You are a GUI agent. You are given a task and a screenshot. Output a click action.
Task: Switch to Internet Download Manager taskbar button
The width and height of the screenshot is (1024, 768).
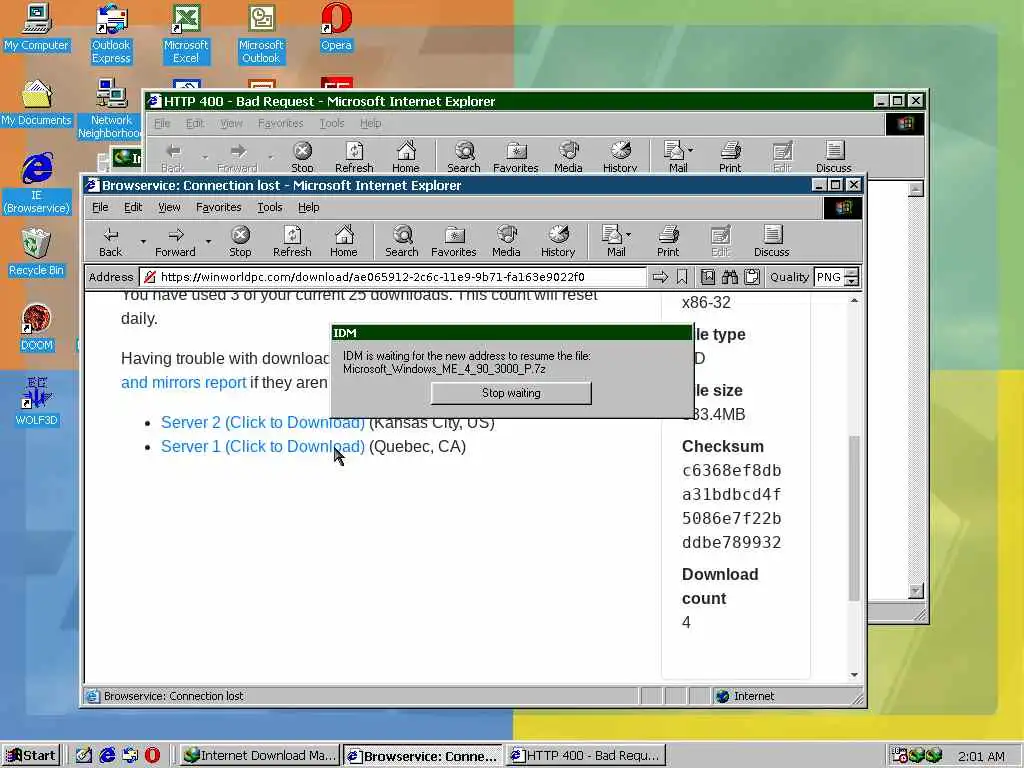pyautogui.click(x=259, y=755)
